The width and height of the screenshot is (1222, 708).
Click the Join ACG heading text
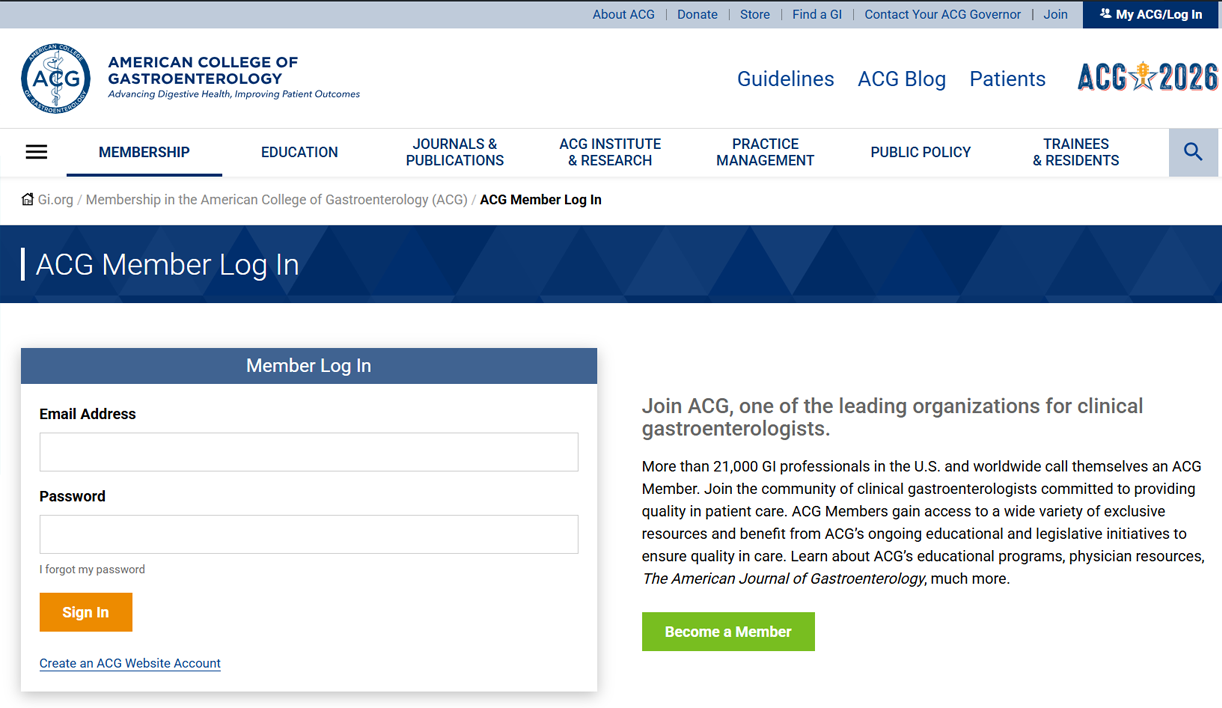(892, 417)
